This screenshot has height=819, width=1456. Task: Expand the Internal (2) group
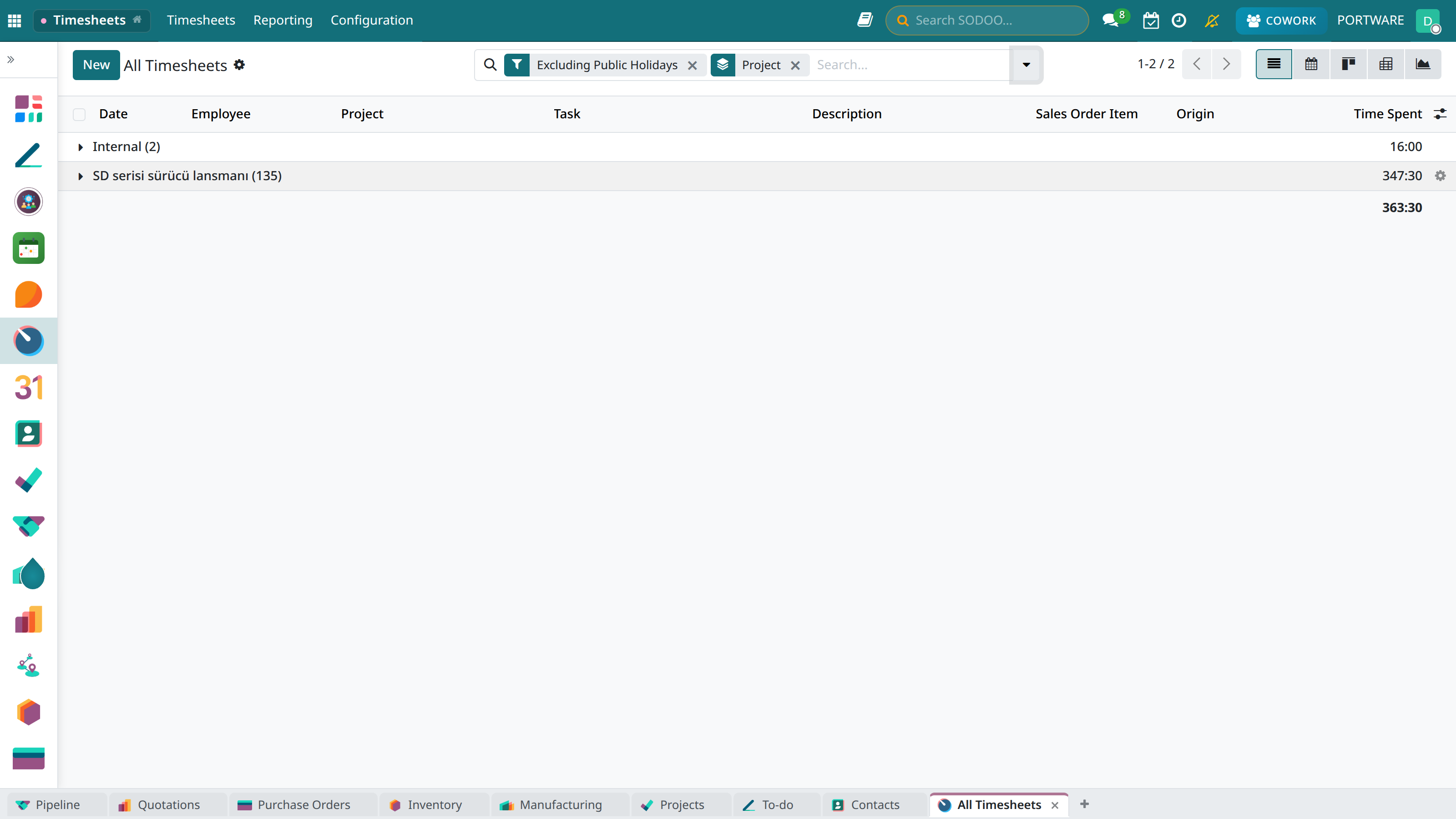(x=80, y=147)
